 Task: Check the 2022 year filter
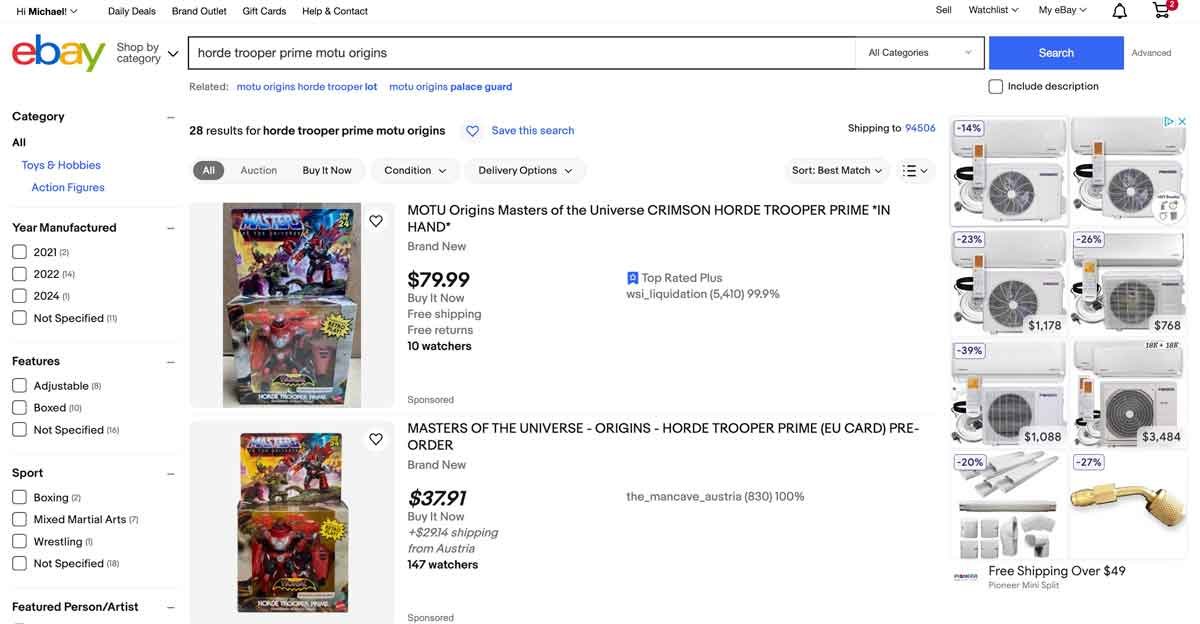[19, 273]
